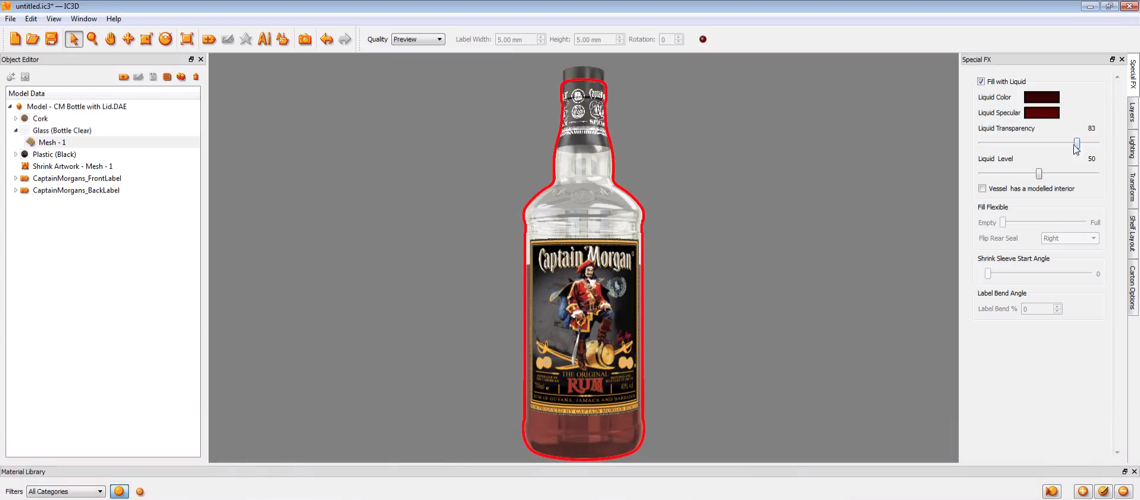Click the double-sphere icon in Object Editor
This screenshot has height=500, width=1140.
(x=181, y=77)
